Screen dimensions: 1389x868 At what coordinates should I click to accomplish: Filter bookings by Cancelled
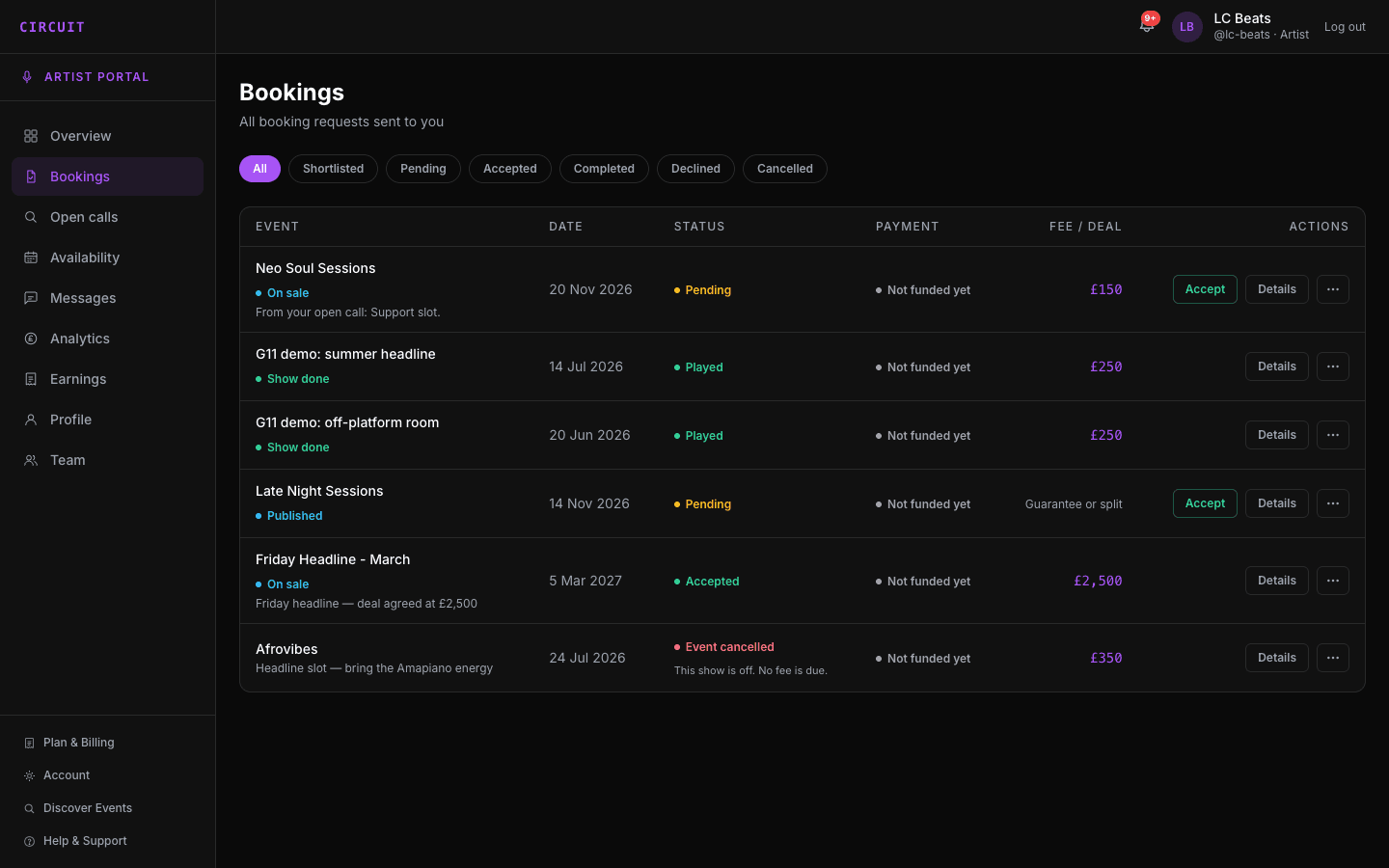[x=785, y=169]
